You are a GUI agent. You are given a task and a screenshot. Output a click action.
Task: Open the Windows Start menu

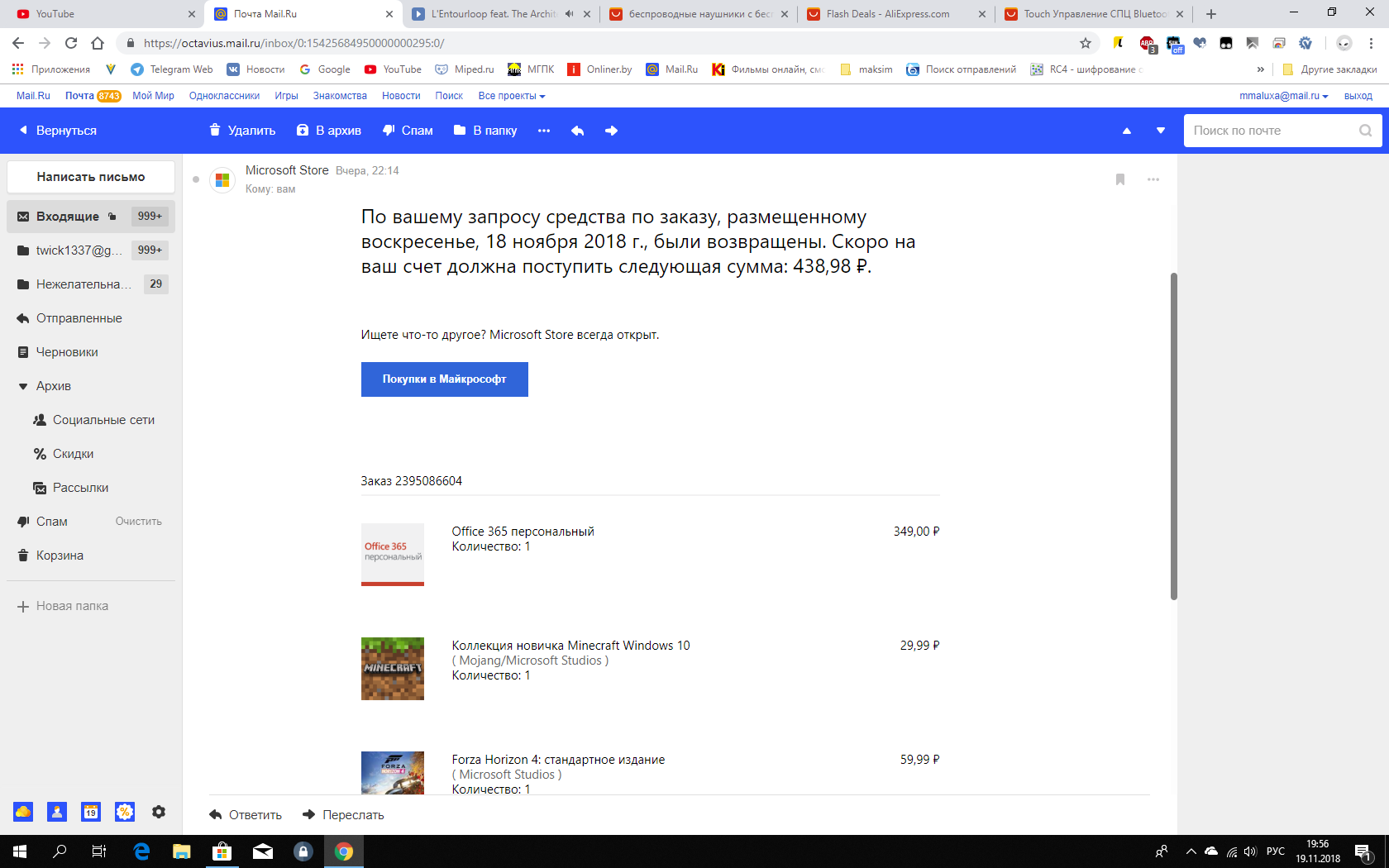point(20,851)
